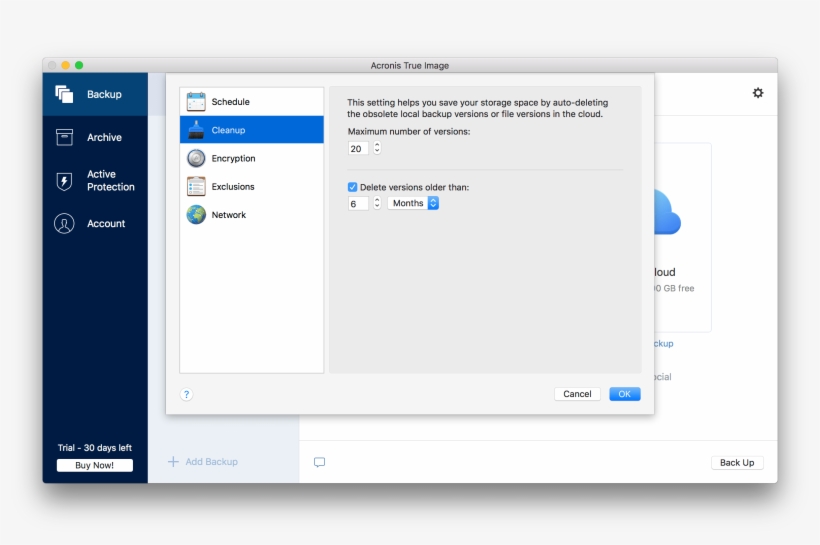Go to Archive in the sidebar
Viewport: 820px width, 545px height.
pos(95,137)
